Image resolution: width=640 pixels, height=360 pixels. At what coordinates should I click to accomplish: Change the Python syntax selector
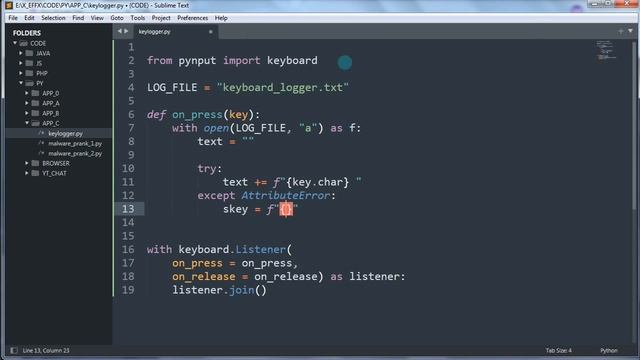tap(609, 350)
